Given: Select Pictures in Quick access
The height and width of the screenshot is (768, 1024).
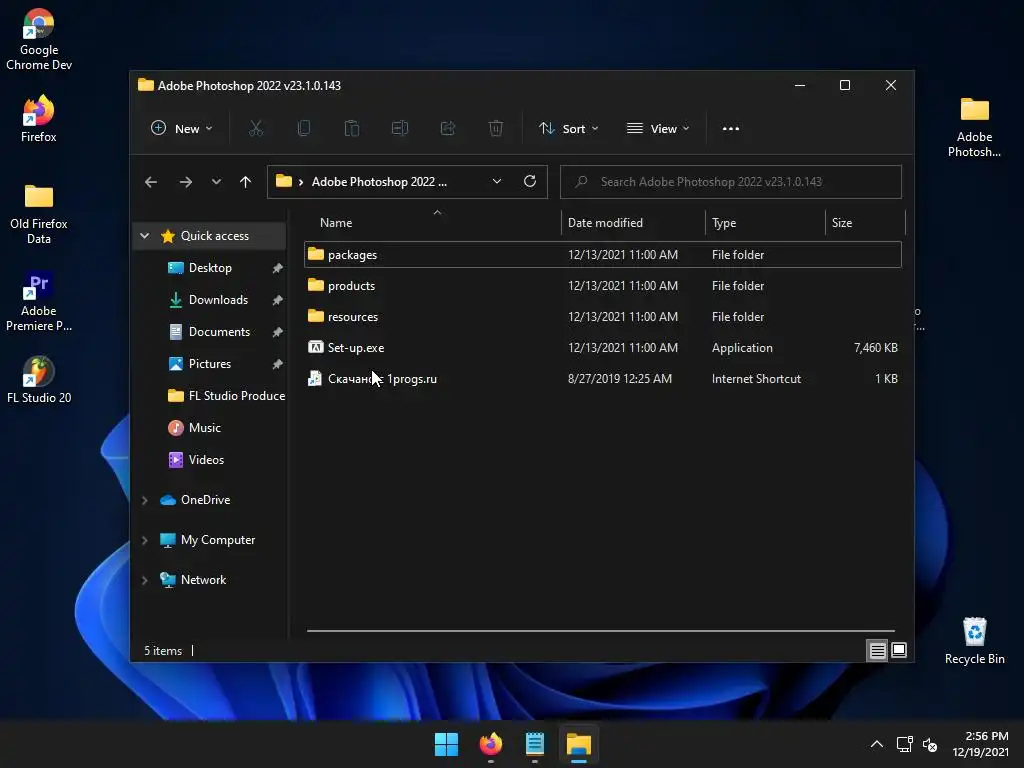Looking at the screenshot, I should (x=210, y=364).
